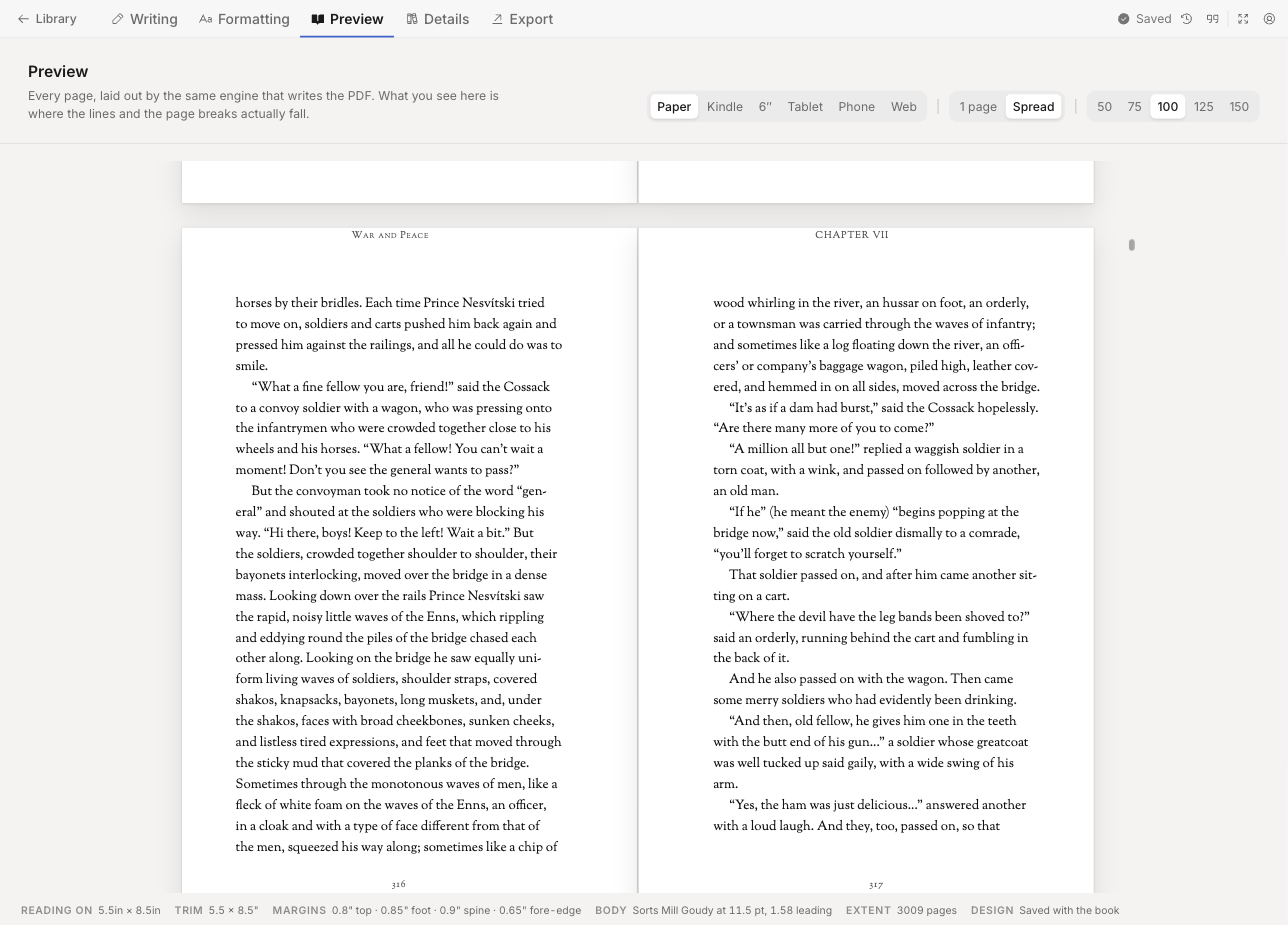This screenshot has width=1288, height=925.
Task: Set zoom level to 50
Action: point(1104,107)
